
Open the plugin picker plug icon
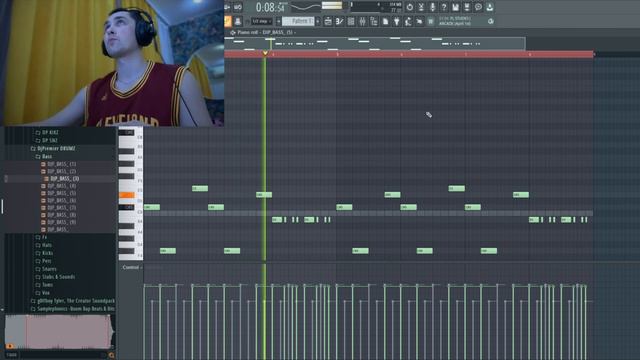(396, 22)
